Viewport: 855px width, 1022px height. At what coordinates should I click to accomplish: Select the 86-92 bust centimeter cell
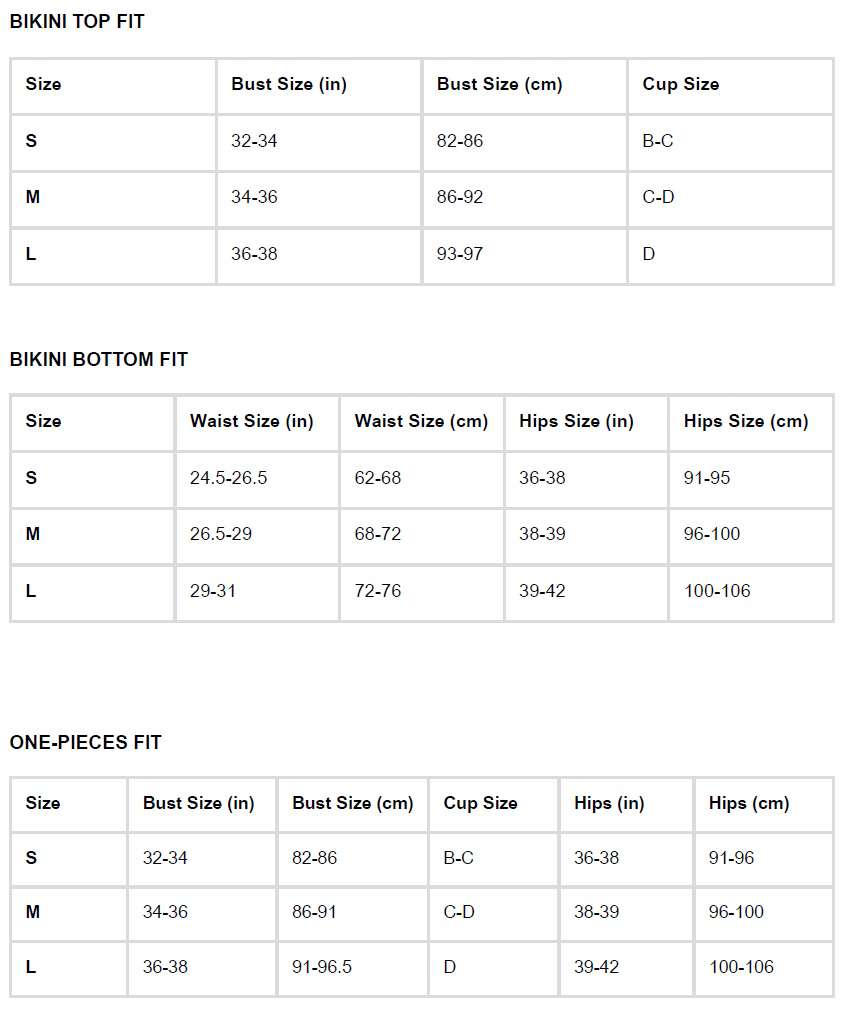460,197
